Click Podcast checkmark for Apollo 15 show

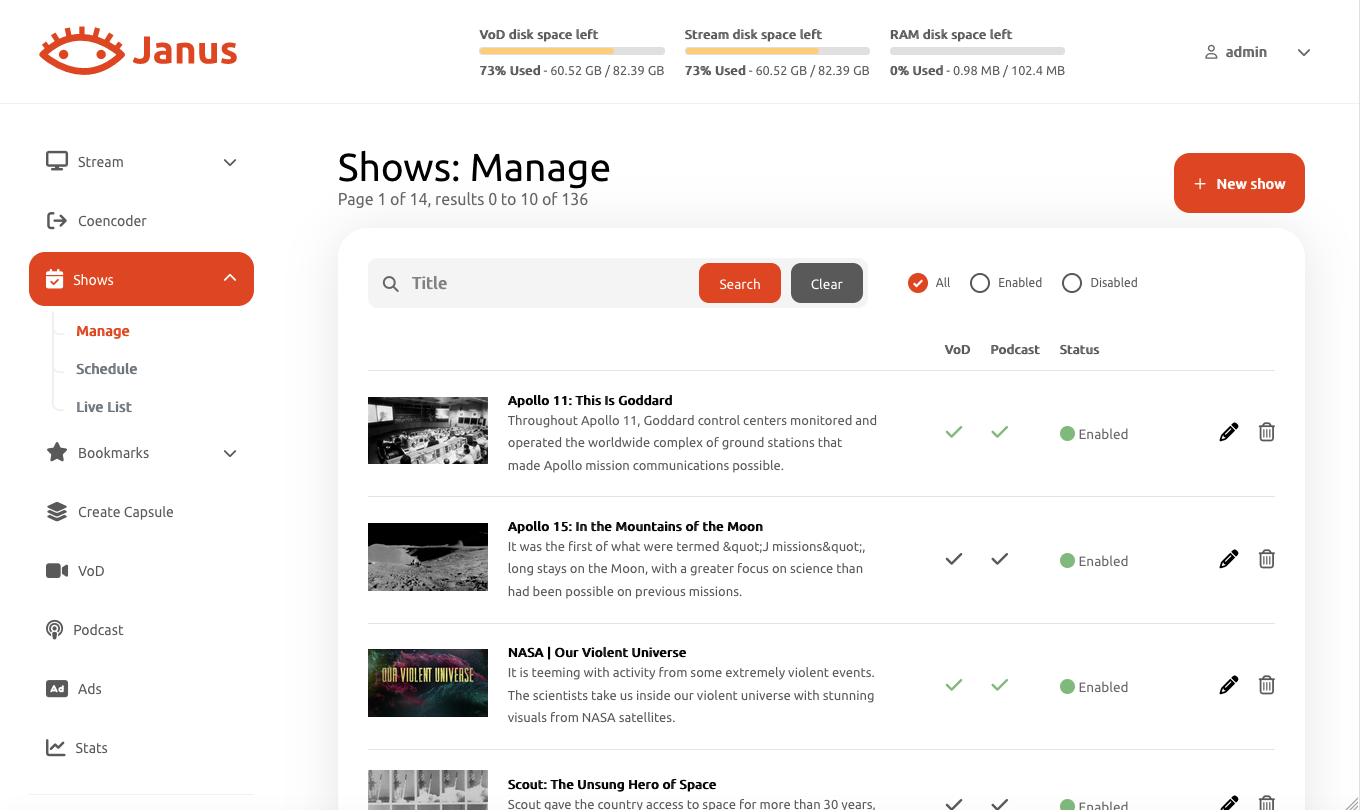(x=999, y=559)
